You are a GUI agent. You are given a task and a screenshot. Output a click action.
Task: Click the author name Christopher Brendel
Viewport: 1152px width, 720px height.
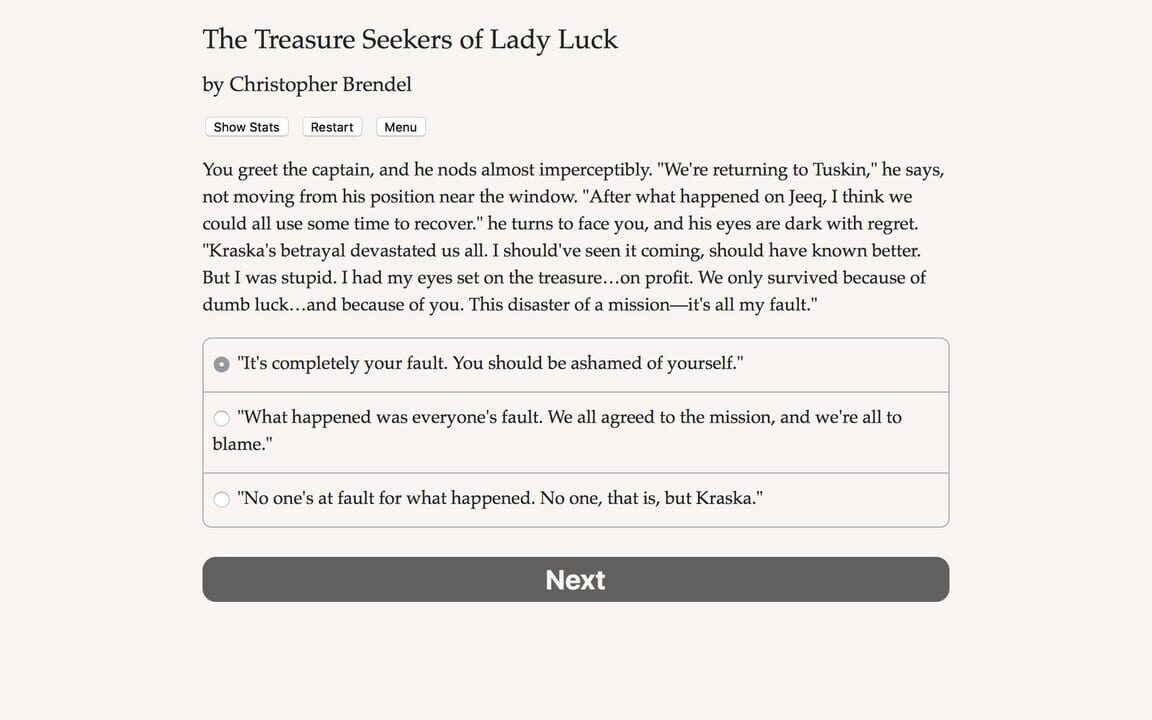click(306, 85)
